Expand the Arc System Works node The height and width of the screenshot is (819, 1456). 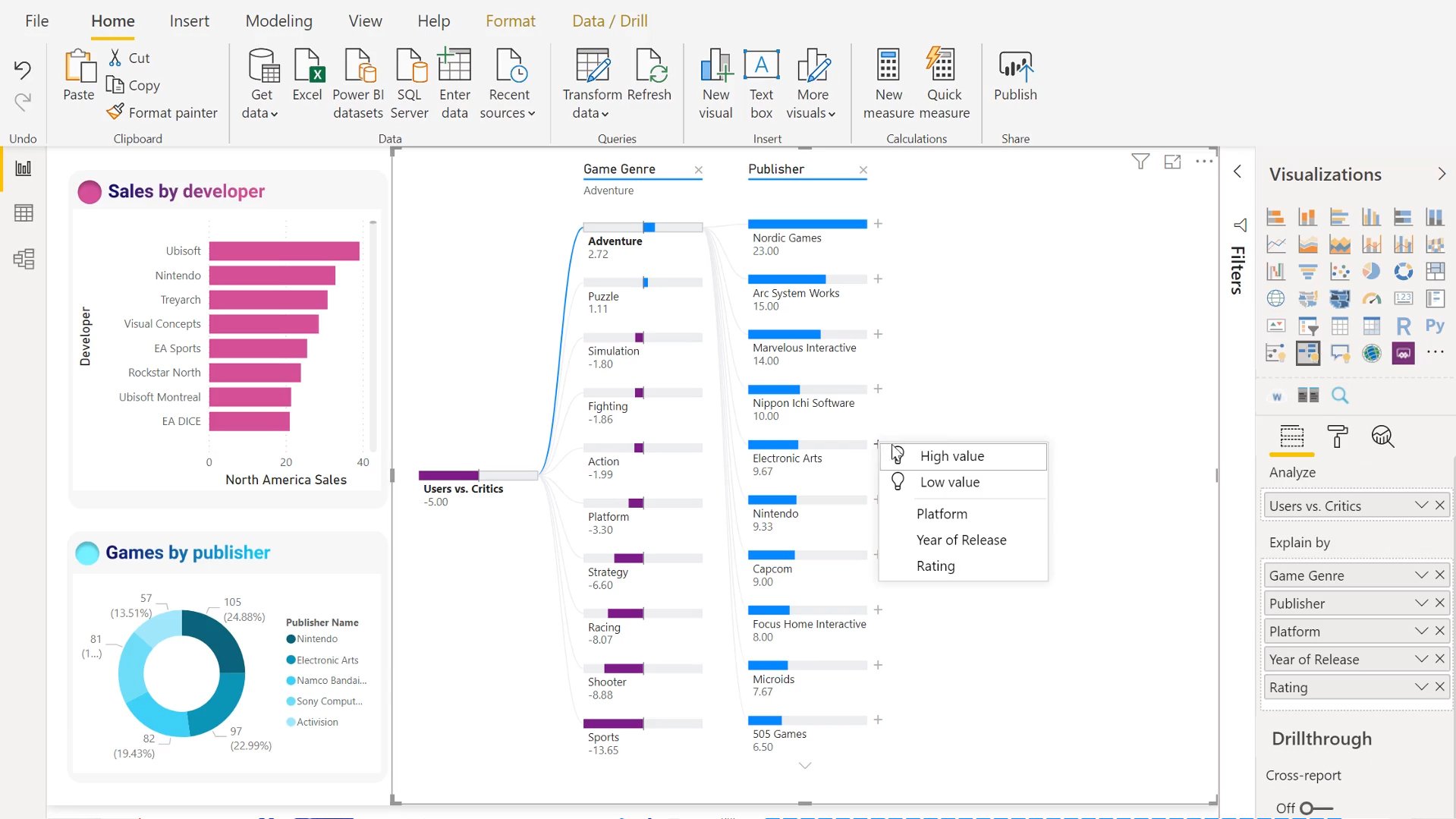tap(878, 279)
